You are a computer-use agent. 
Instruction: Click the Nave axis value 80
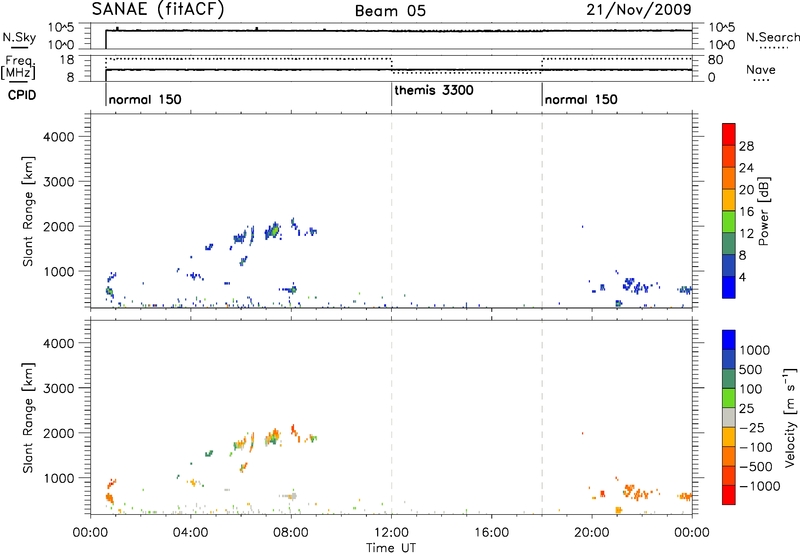pos(715,60)
